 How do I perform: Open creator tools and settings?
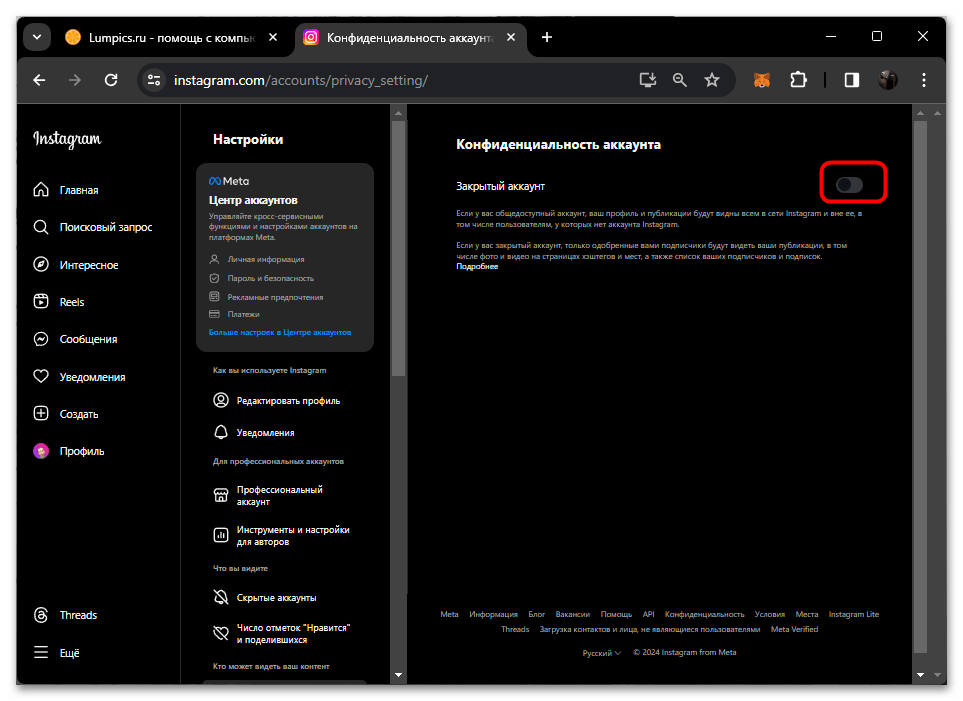pyautogui.click(x=282, y=536)
